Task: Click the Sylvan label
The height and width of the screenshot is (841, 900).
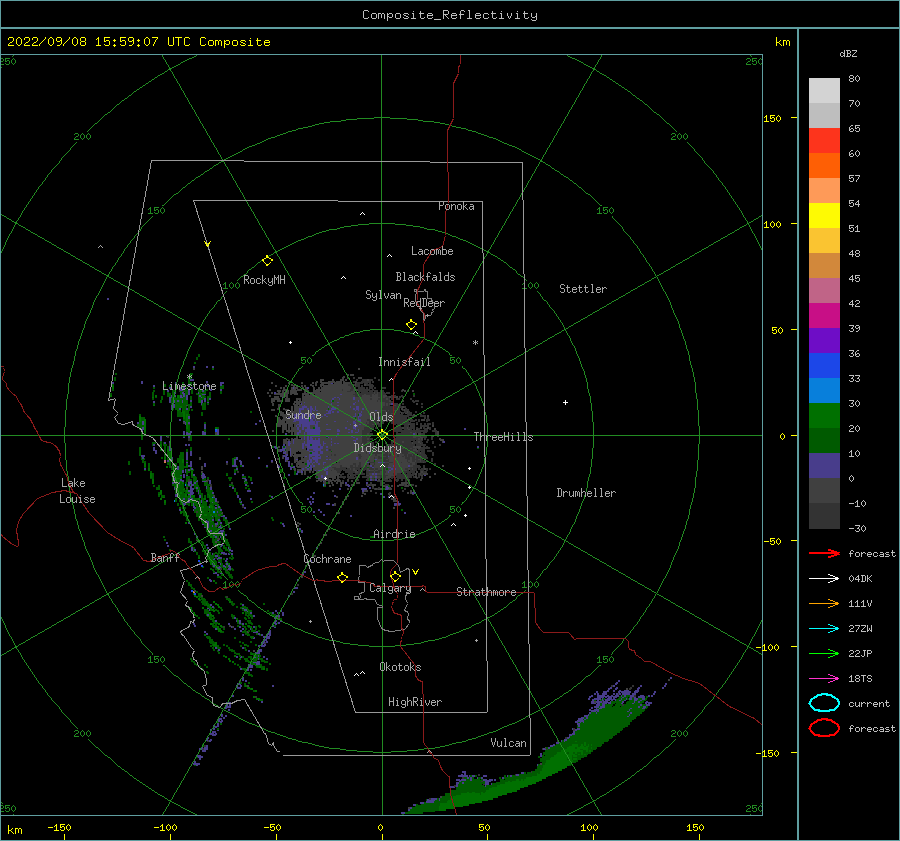Action: coord(383,295)
